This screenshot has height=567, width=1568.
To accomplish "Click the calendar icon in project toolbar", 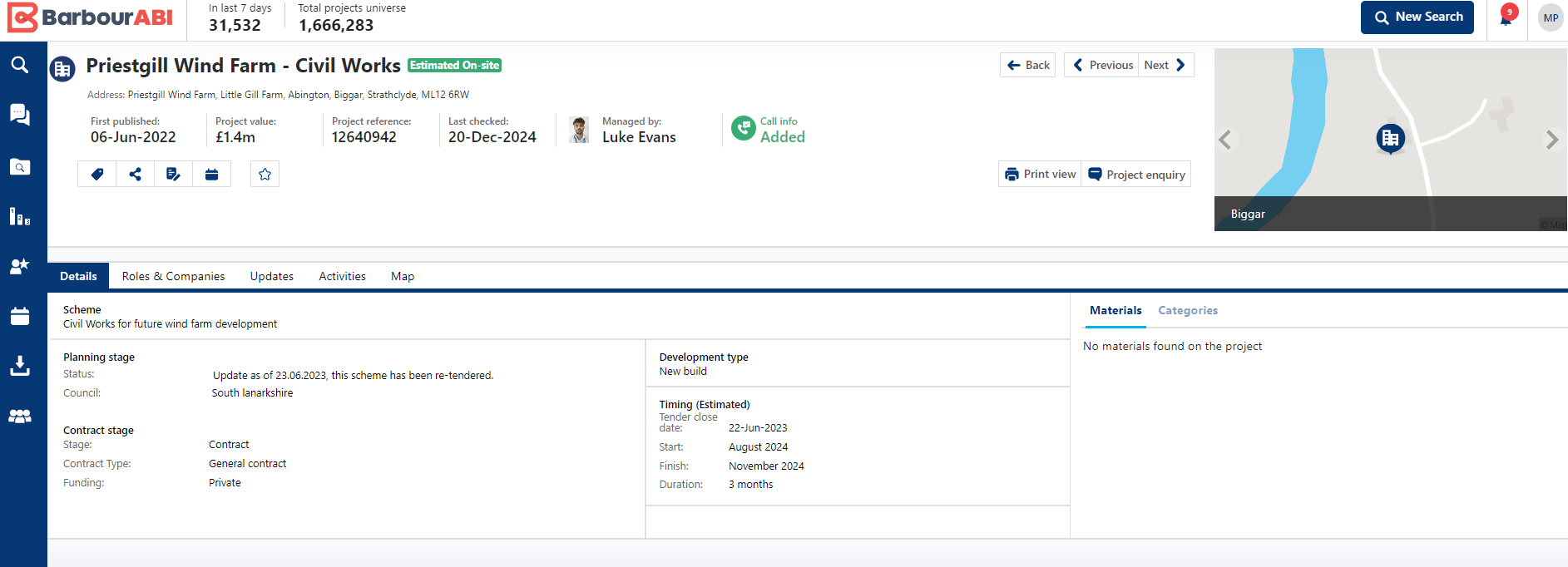I will point(212,175).
